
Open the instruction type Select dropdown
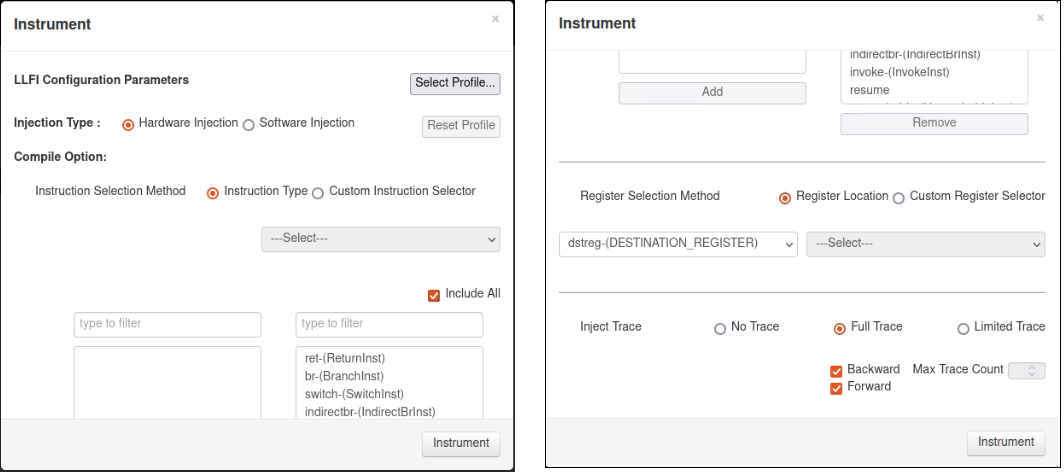pyautogui.click(x=380, y=239)
